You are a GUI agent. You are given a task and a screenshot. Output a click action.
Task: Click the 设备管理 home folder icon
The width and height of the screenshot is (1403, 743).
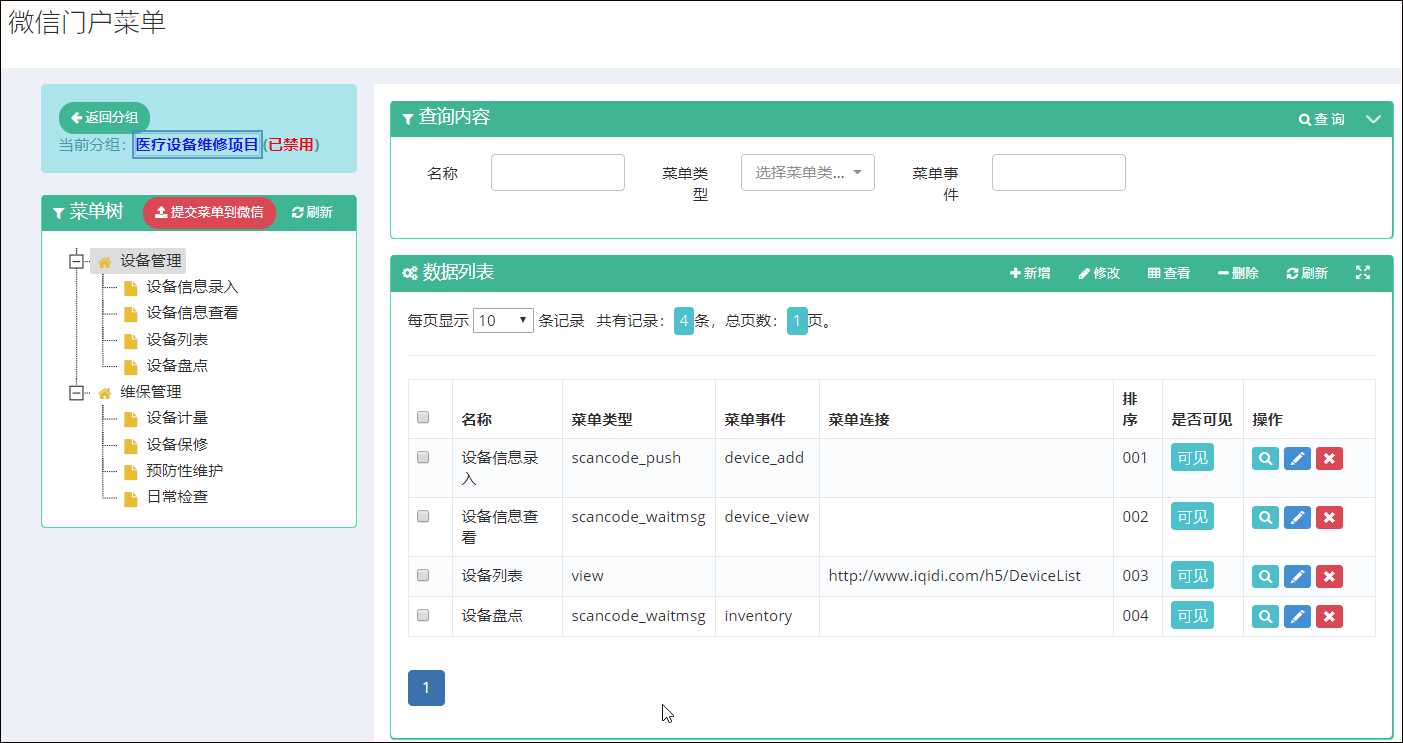click(x=104, y=262)
